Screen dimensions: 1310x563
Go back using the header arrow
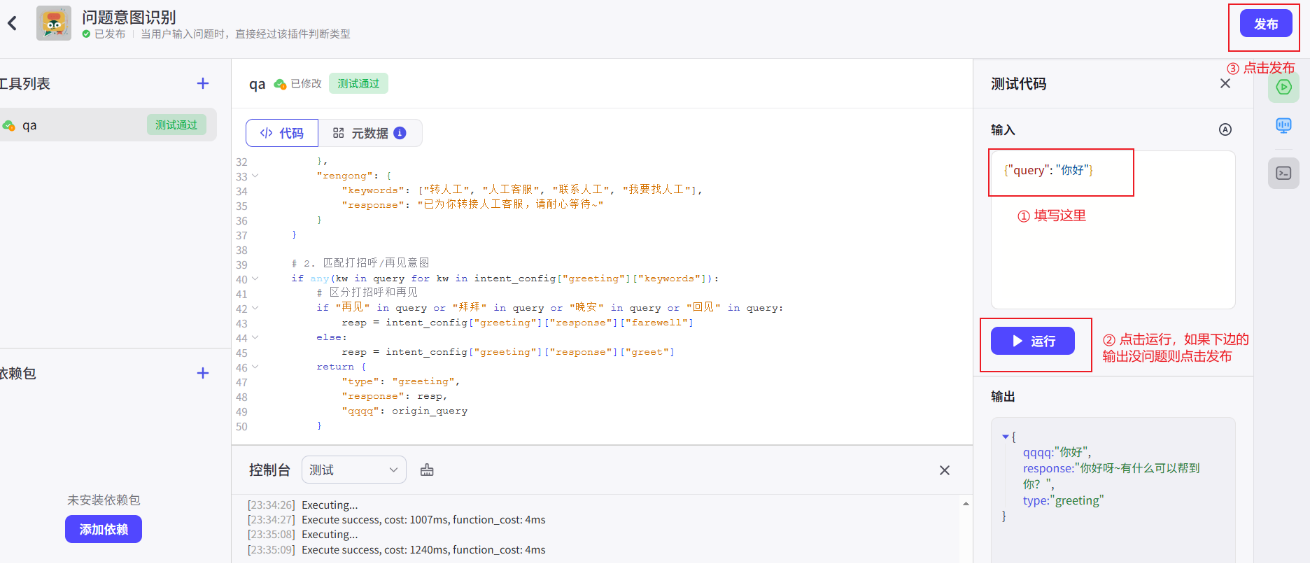[12, 23]
